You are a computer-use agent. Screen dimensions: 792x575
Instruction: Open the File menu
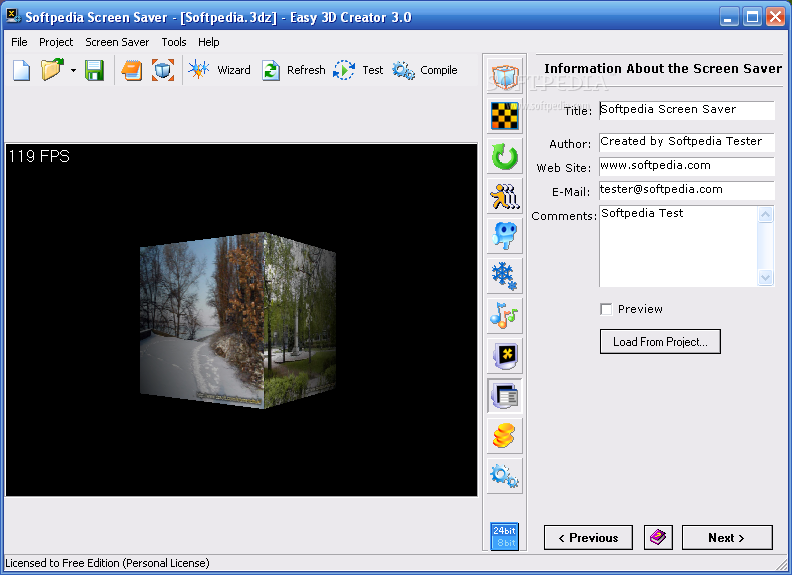(19, 42)
